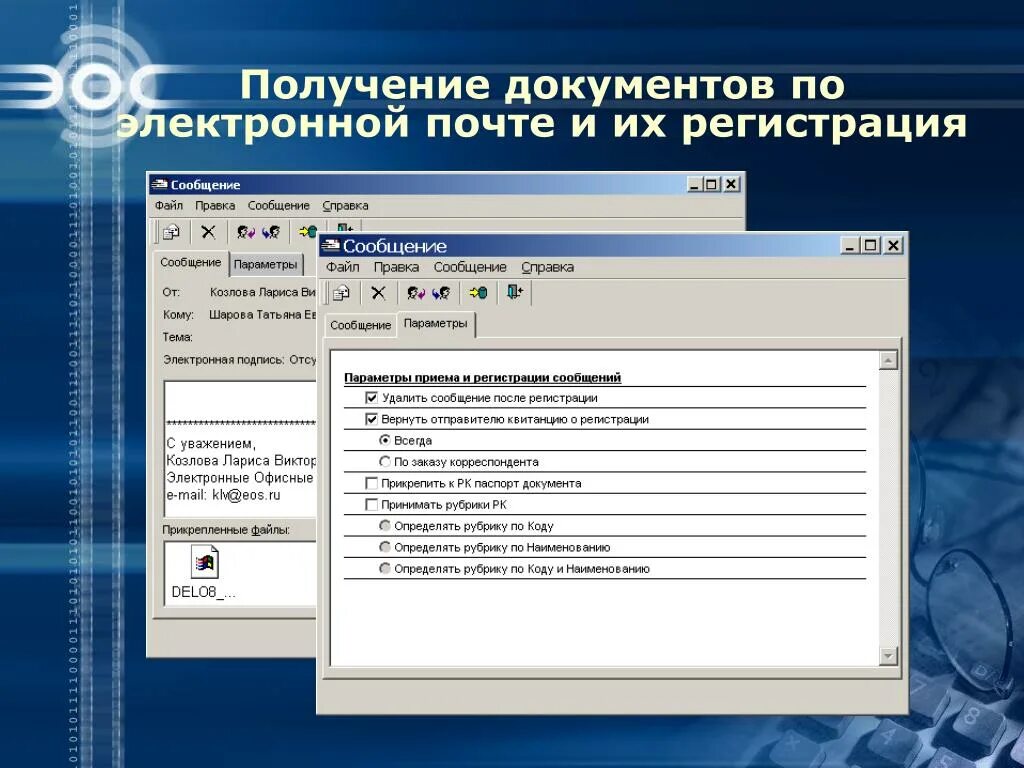Click the delete X icon in back window toolbar
This screenshot has height=768, width=1024.
tap(208, 232)
